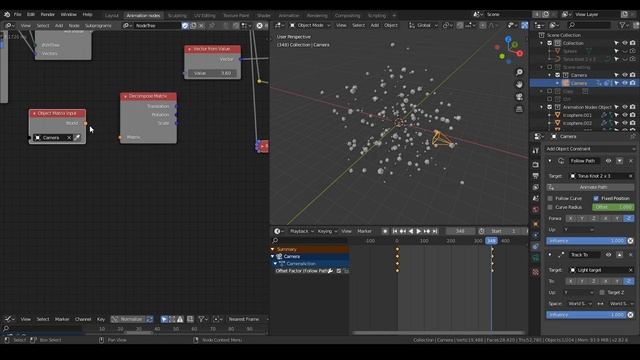Clear Light target from Track To constraint
640x360 pixels.
[630, 270]
